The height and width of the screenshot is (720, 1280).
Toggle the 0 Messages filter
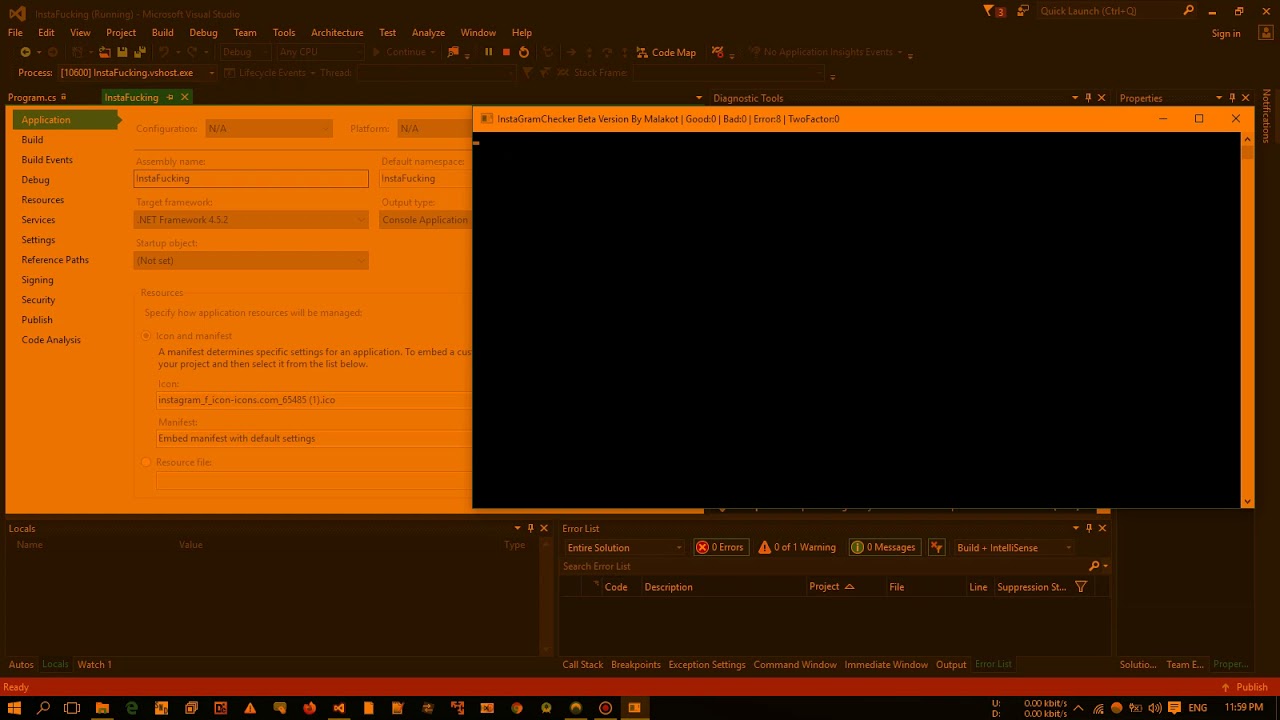click(x=884, y=547)
